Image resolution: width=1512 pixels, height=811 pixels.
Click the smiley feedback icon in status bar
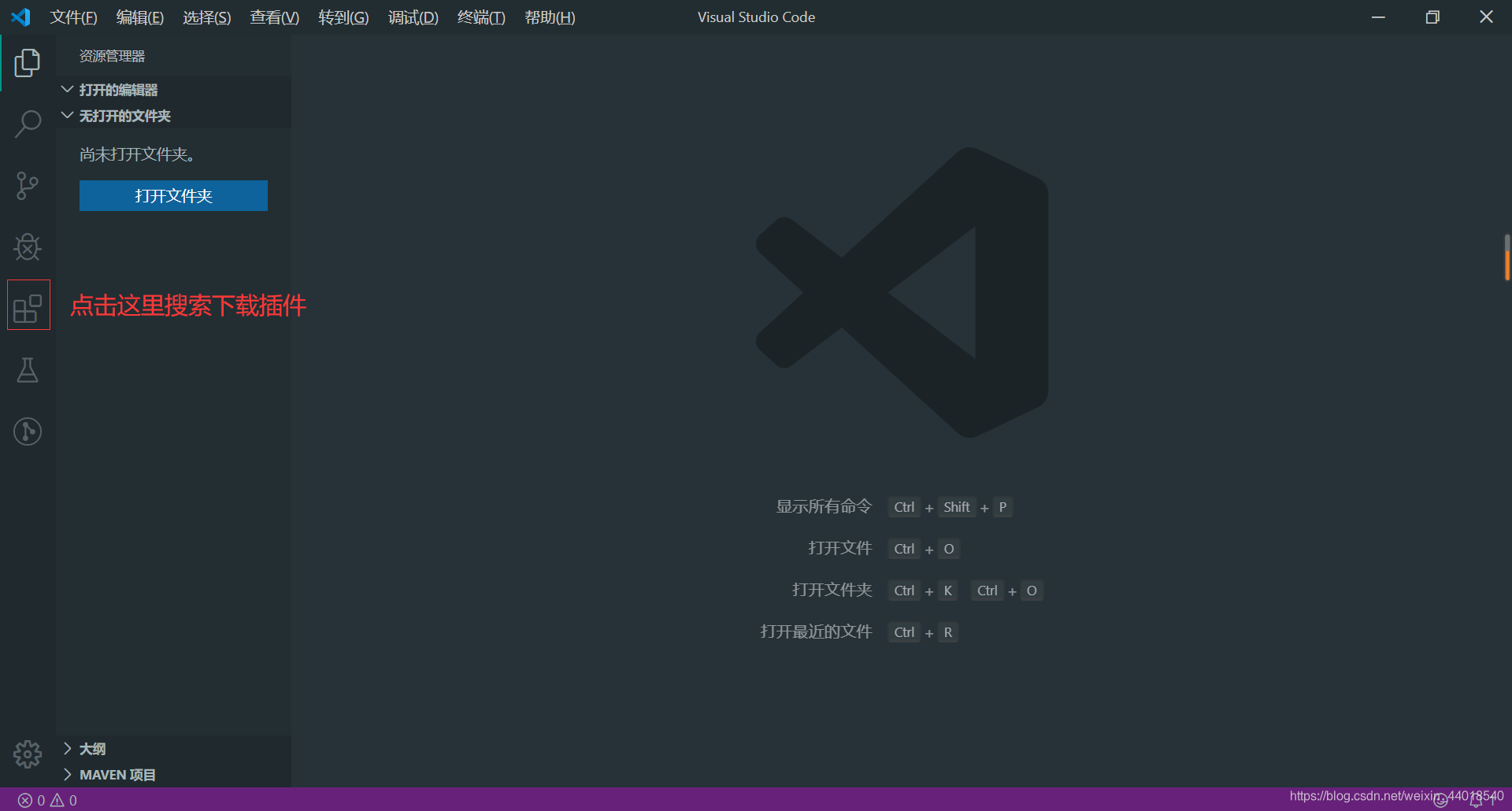[x=1440, y=800]
